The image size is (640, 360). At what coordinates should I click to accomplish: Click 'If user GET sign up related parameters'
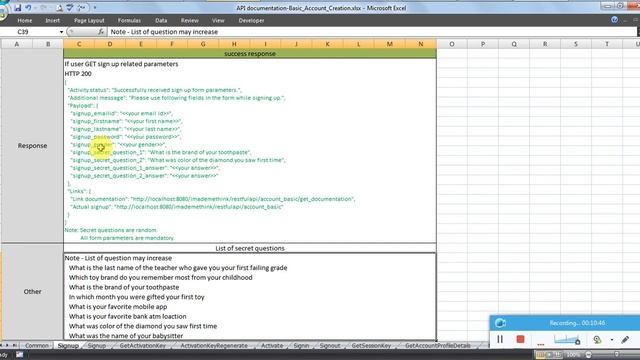click(x=121, y=64)
